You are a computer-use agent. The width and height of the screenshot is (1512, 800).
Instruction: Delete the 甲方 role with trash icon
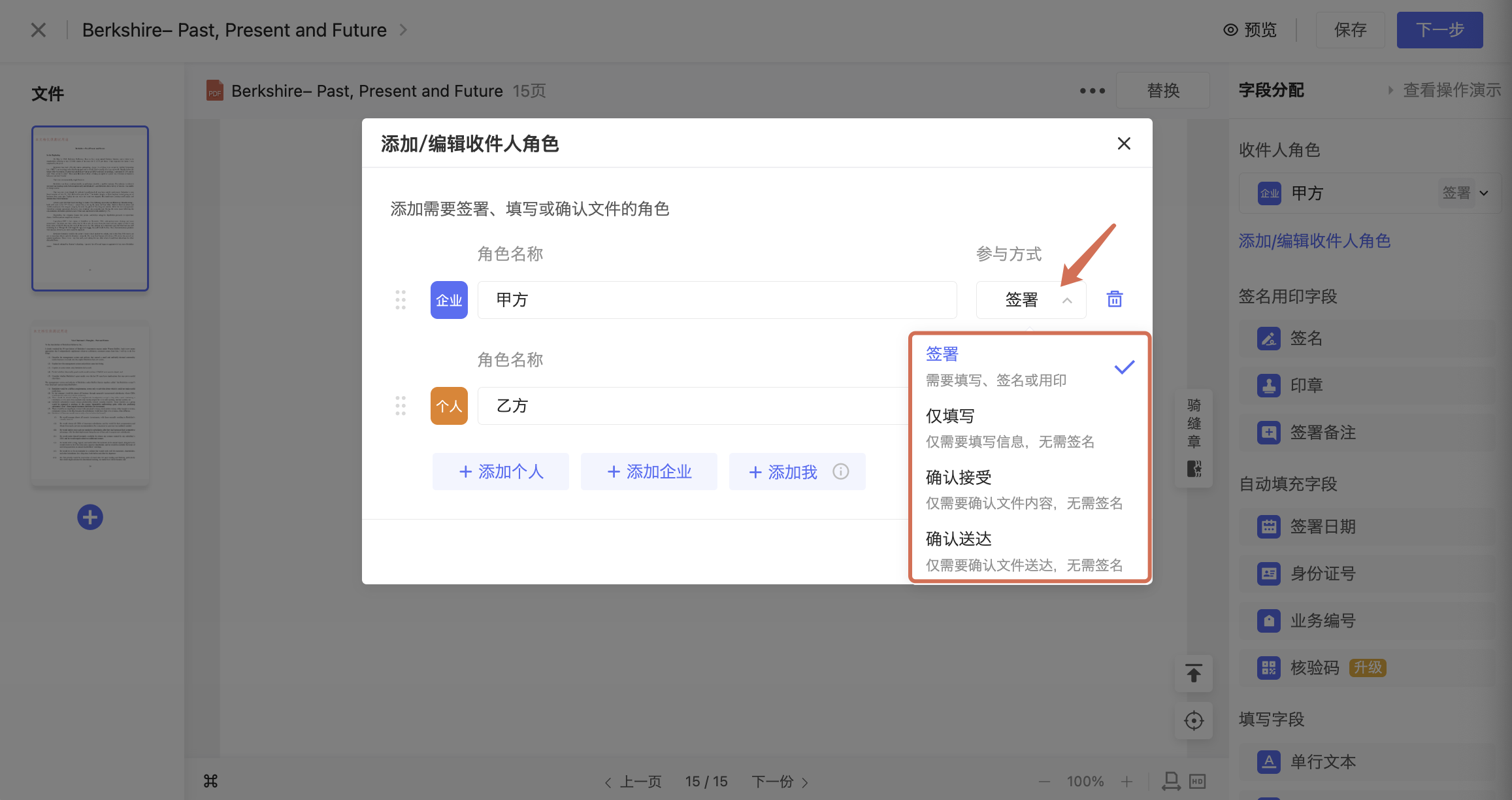tap(1114, 299)
